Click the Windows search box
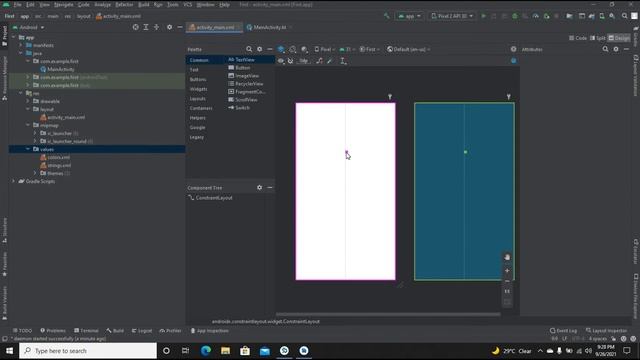The height and width of the screenshot is (360, 640). [x=88, y=351]
